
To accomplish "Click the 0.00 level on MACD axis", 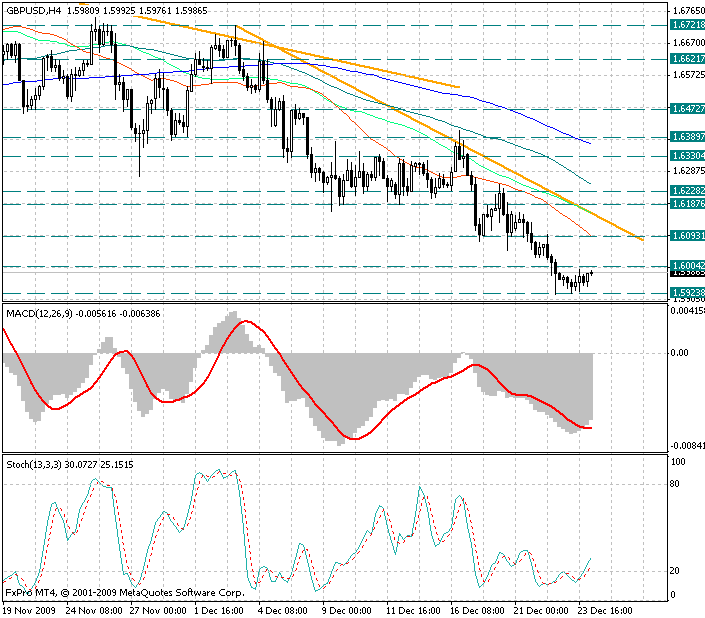I will pyautogui.click(x=679, y=353).
